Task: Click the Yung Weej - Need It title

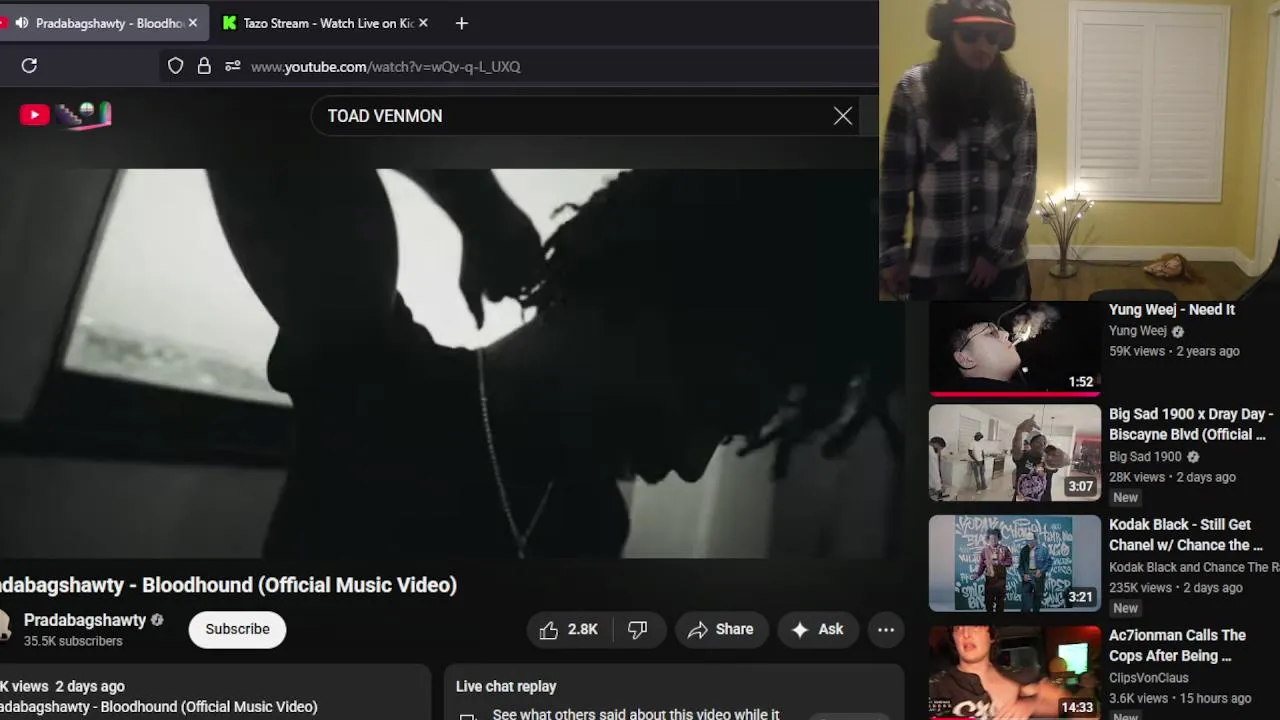Action: [x=1172, y=310]
